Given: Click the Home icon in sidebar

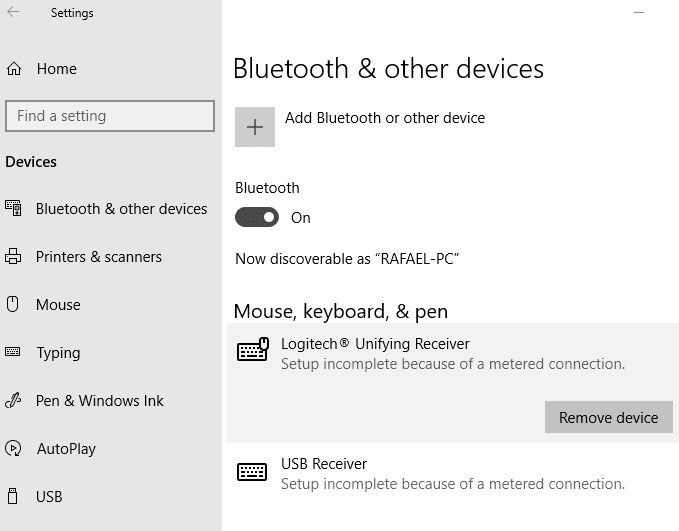Looking at the screenshot, I should [x=13, y=69].
